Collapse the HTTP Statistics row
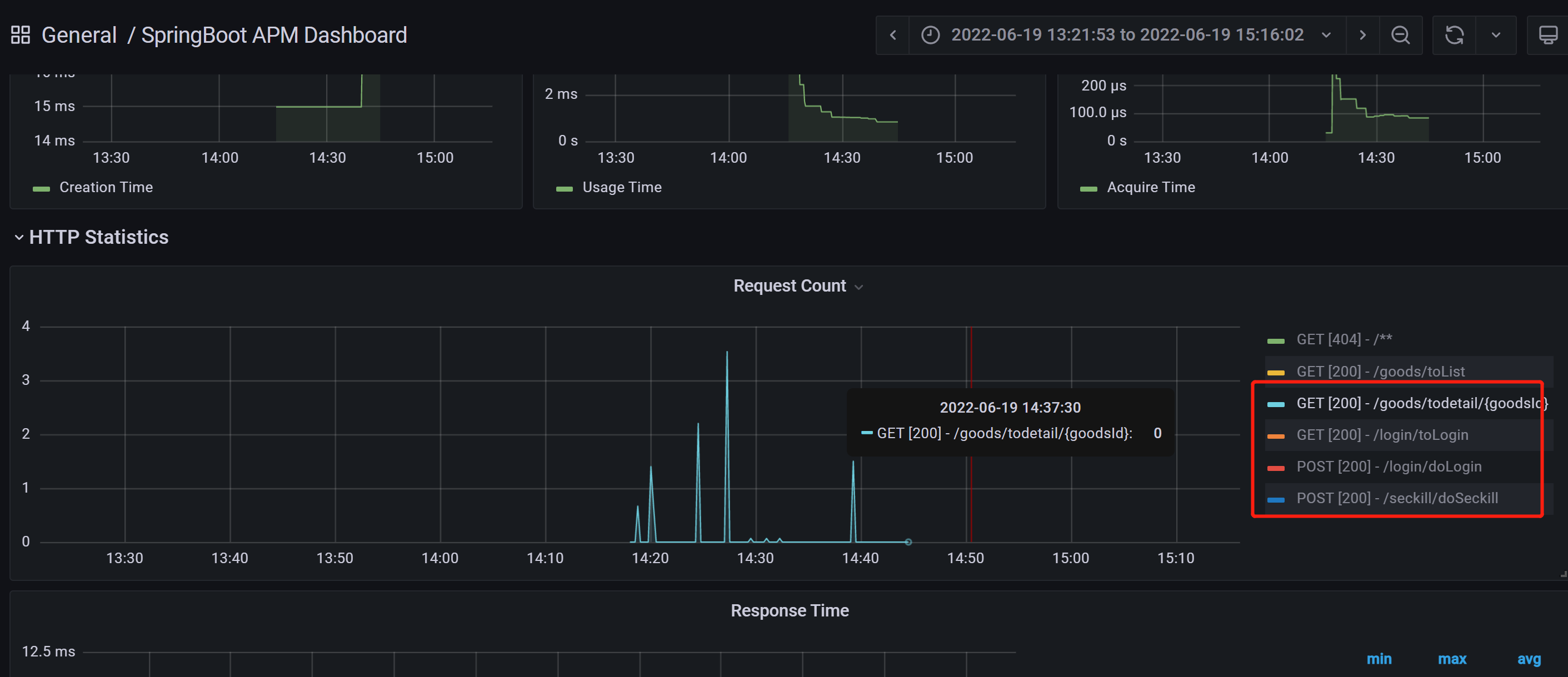1568x677 pixels. (19, 237)
